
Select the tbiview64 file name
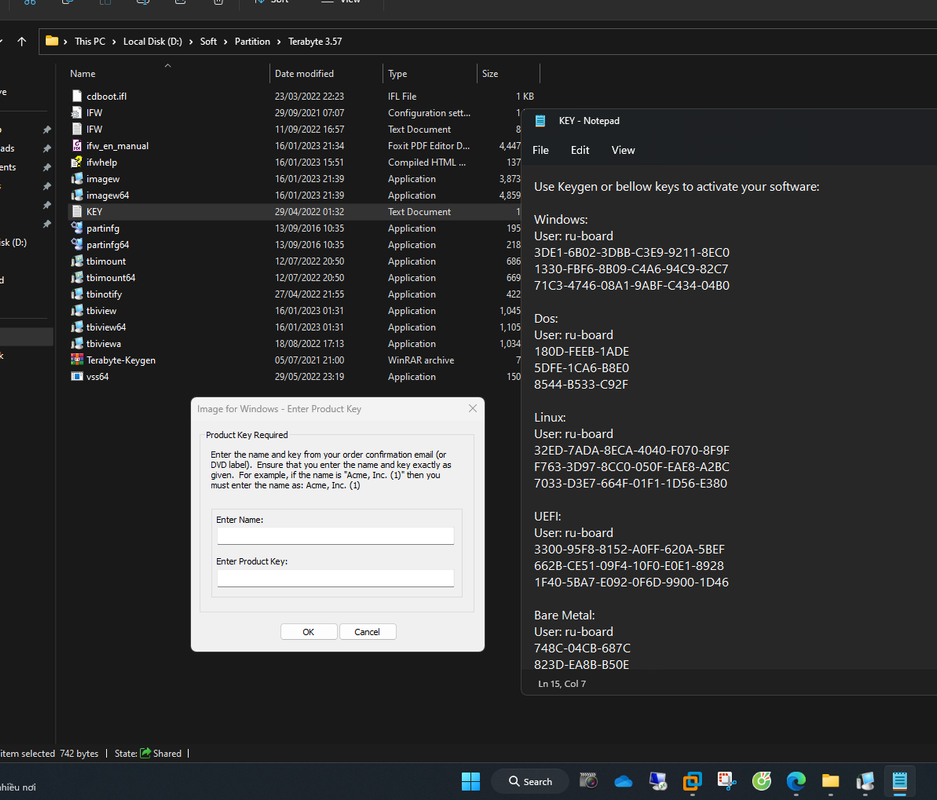pyautogui.click(x=106, y=327)
